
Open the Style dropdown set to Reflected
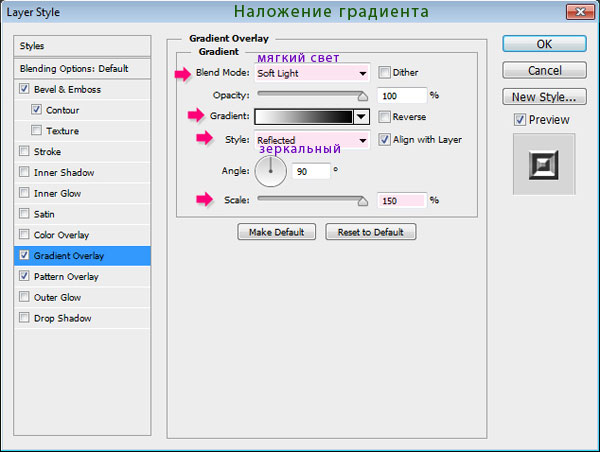click(312, 140)
